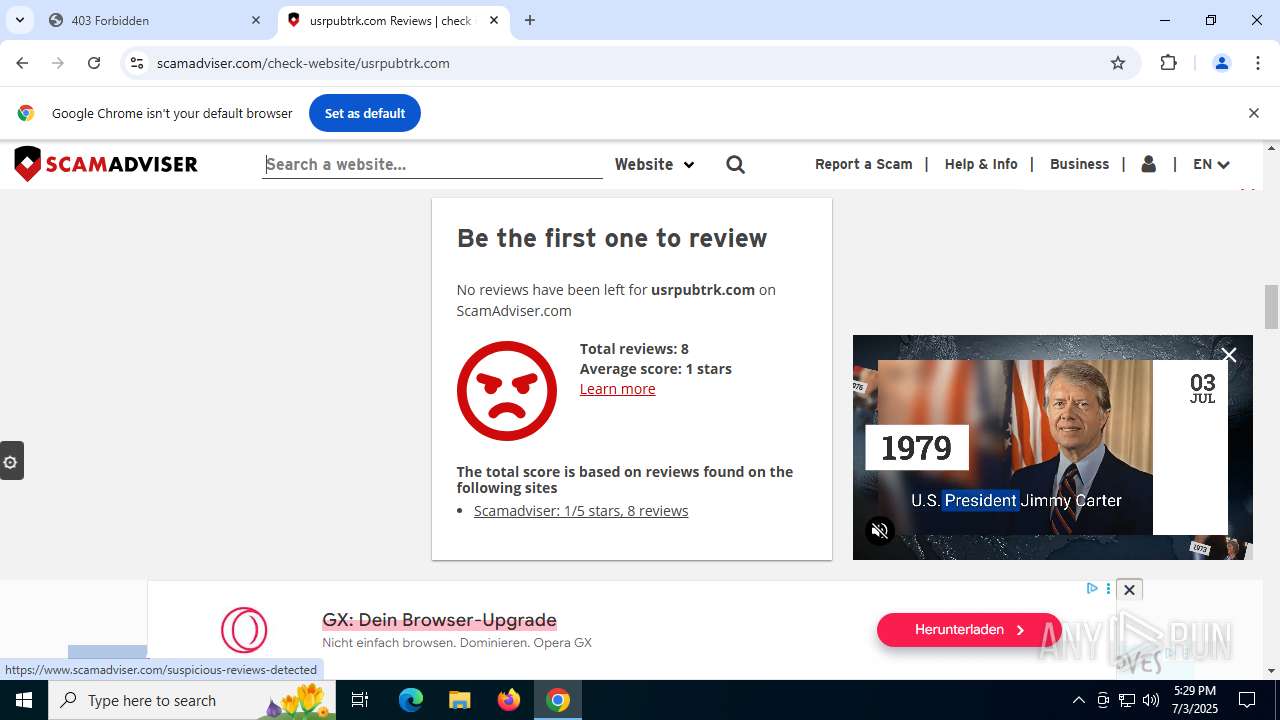Select the usrpubtrk.com Reviews tab

coord(393,20)
